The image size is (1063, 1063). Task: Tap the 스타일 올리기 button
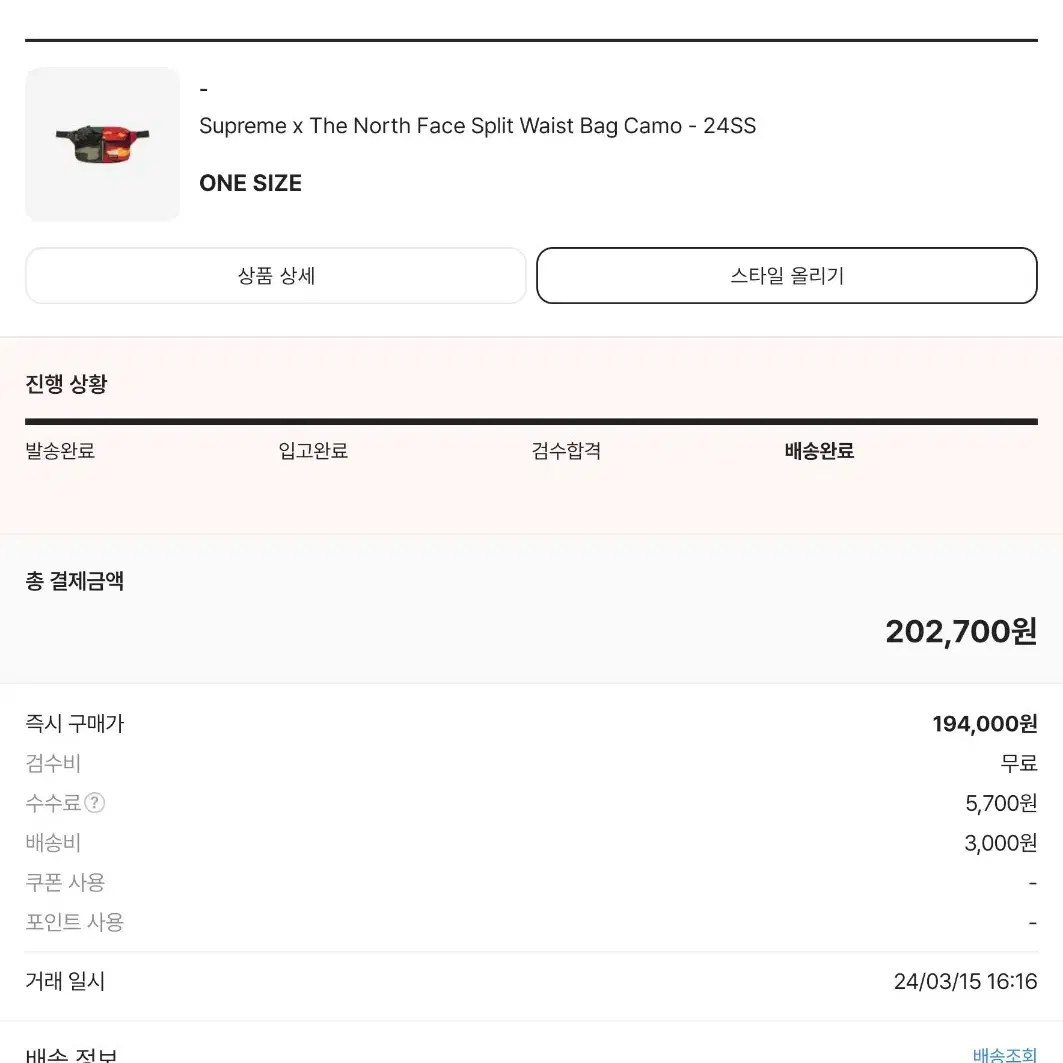coord(786,276)
